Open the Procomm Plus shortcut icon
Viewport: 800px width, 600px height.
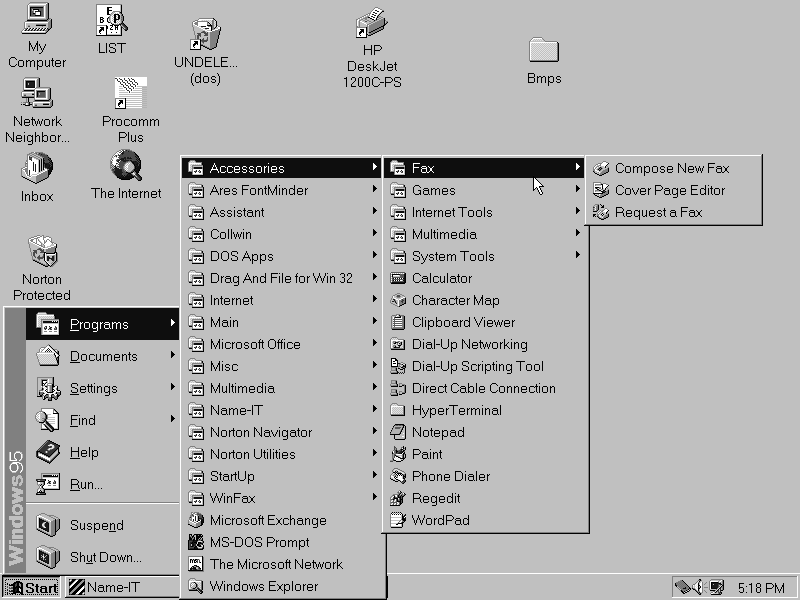[131, 95]
